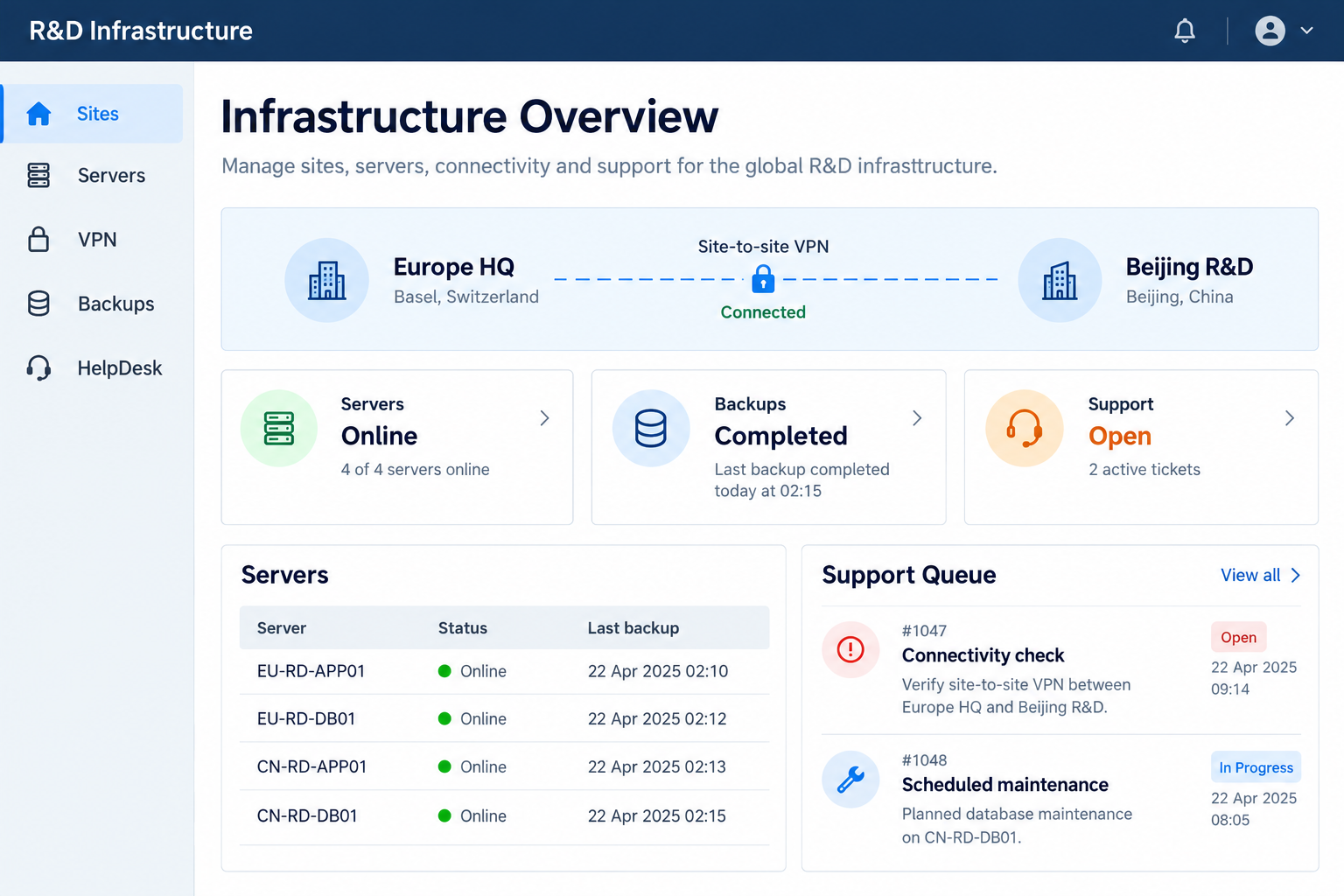Click the red alert icon for ticket #1047

[x=850, y=649]
